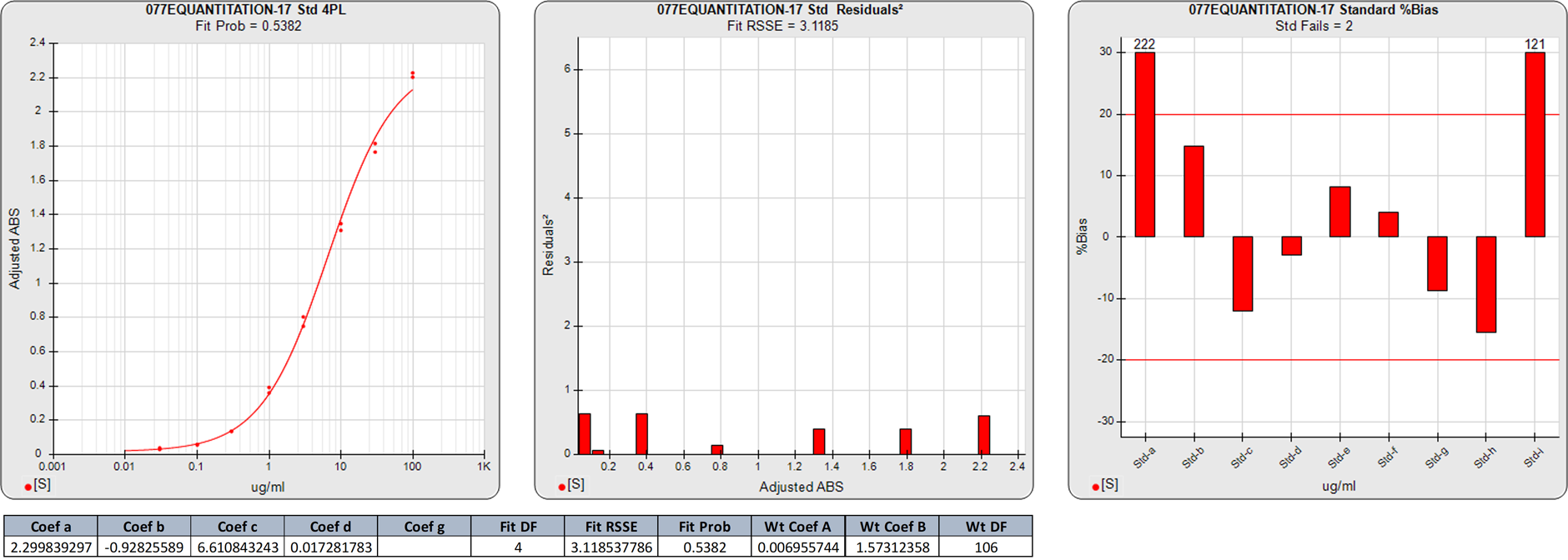Click the '%Bias' y-axis label
1568x560 pixels.
click(x=1082, y=236)
